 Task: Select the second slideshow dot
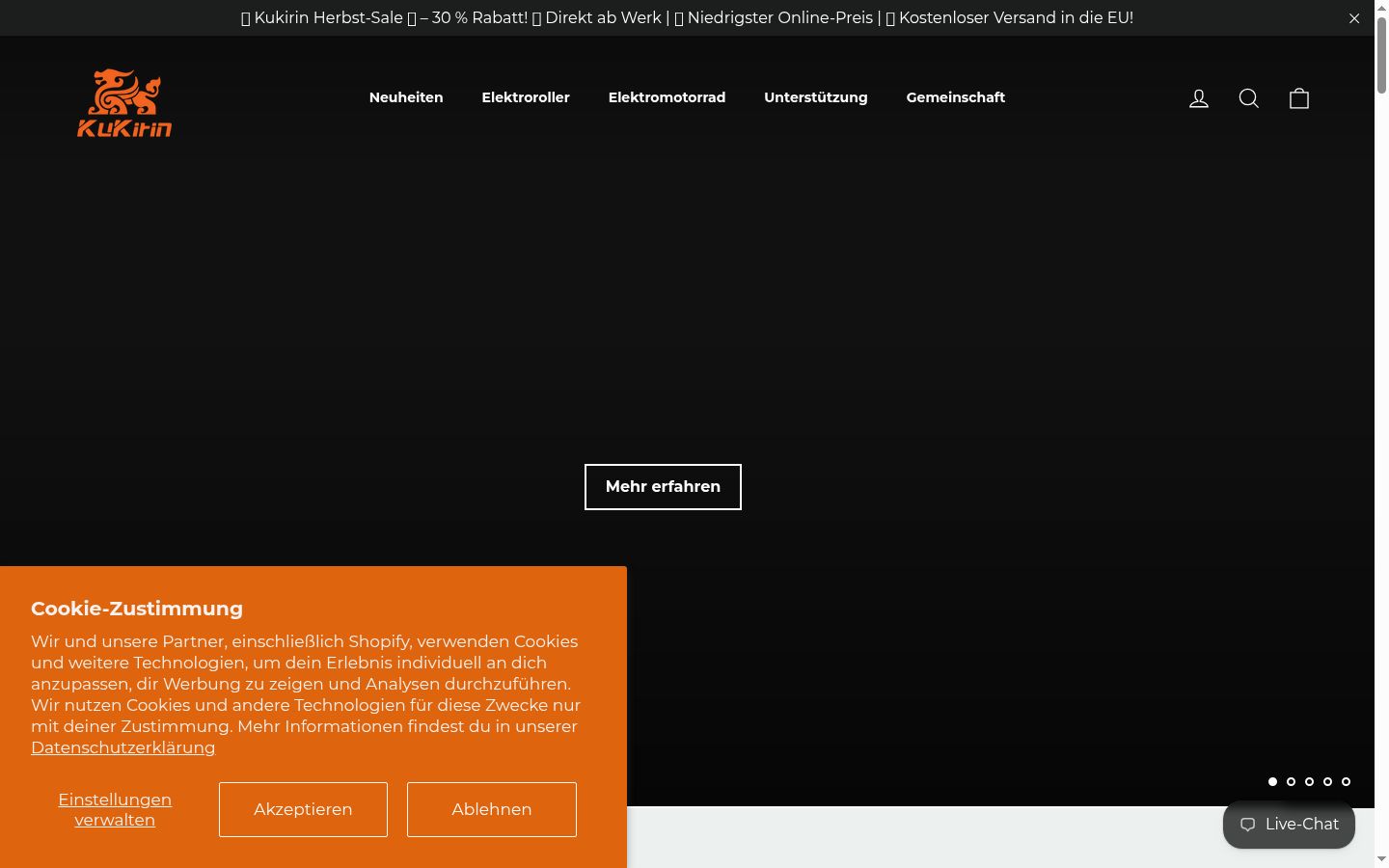(x=1291, y=781)
